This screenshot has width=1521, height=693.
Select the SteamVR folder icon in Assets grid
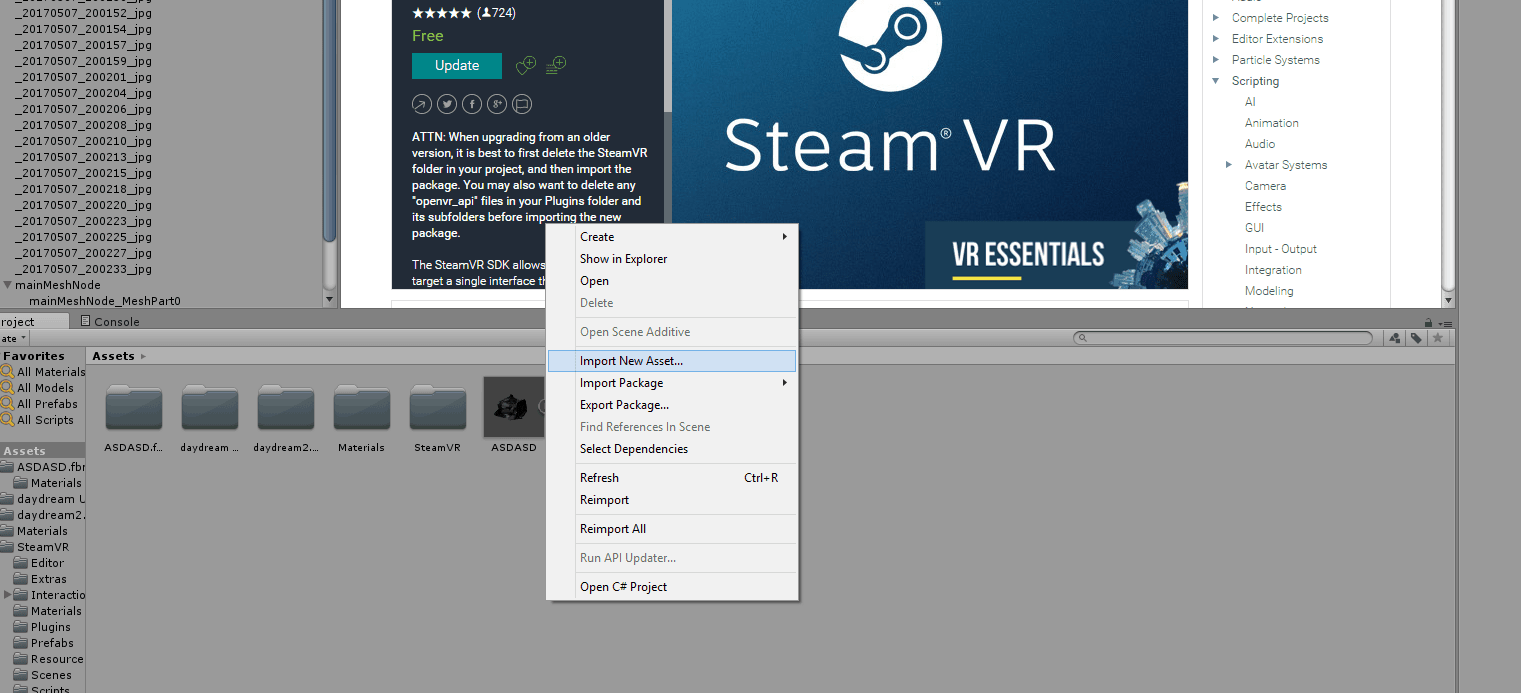point(437,408)
